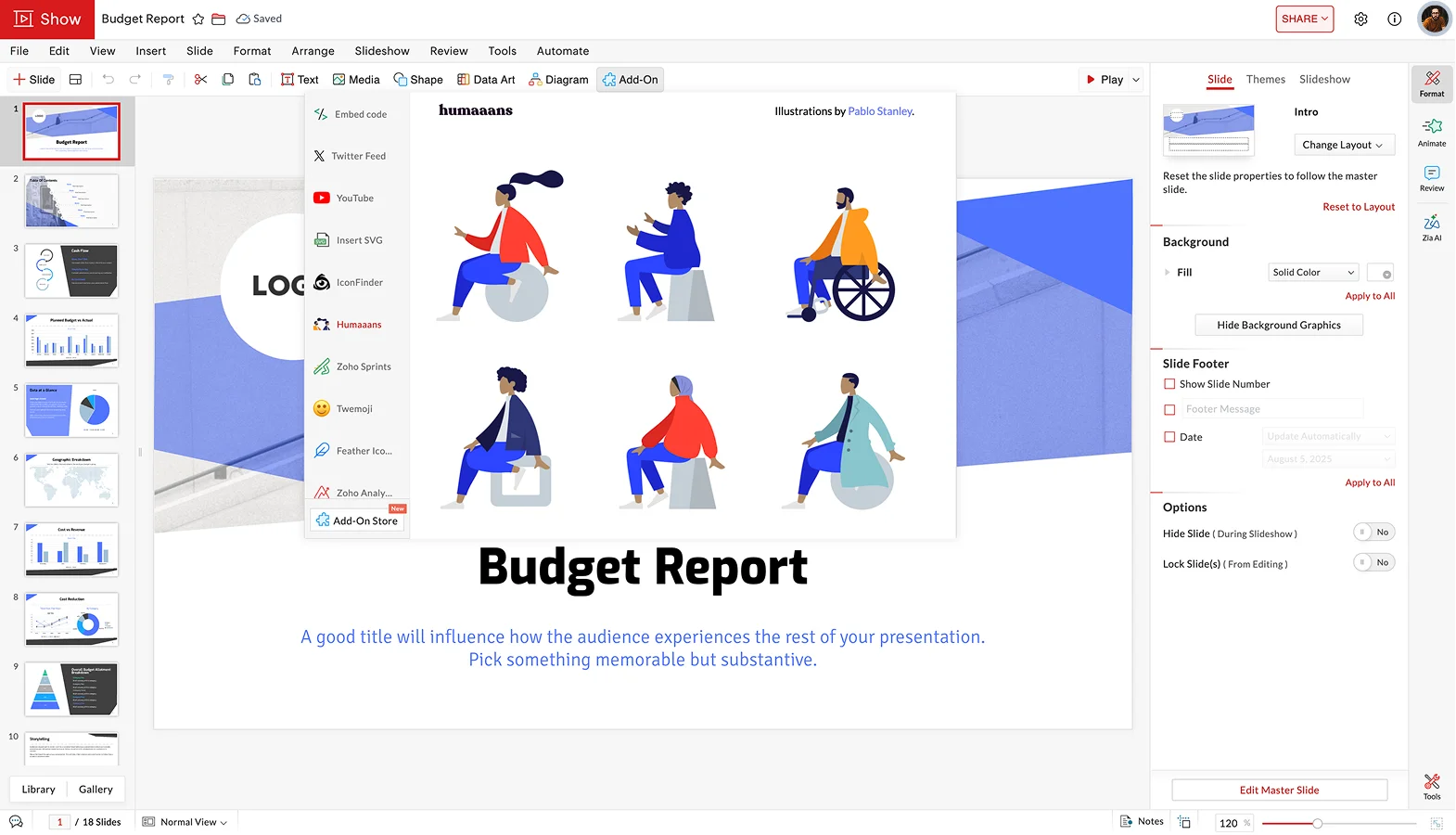Open Zia AI assistant
This screenshot has height=835, width=1456.
point(1432,227)
